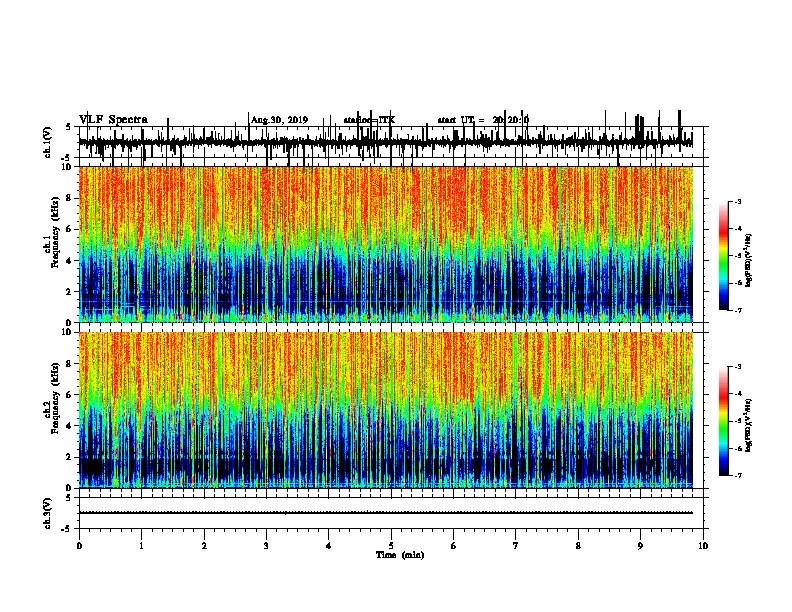Screen dimensions: 792x612
Task: Click the time axis tick label "1"
Action: pos(141,546)
